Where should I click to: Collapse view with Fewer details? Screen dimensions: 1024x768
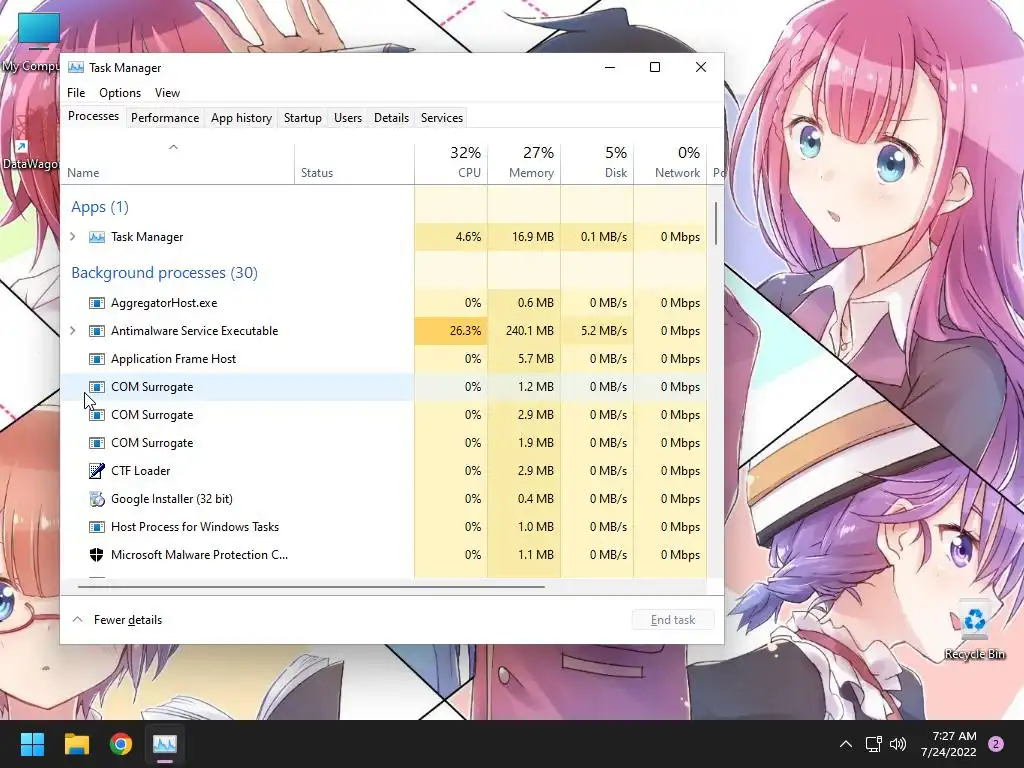[117, 620]
